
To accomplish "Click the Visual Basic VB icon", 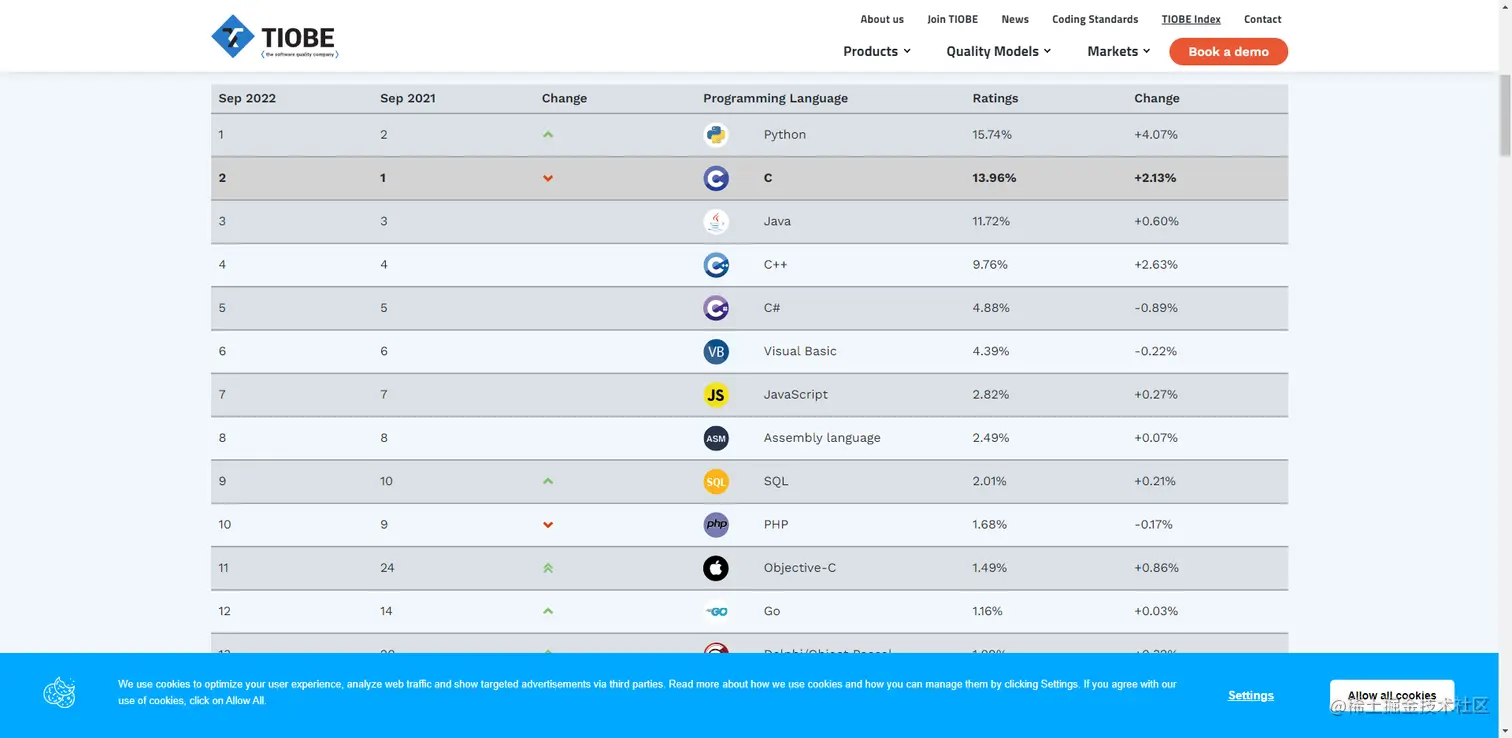I will coord(716,351).
